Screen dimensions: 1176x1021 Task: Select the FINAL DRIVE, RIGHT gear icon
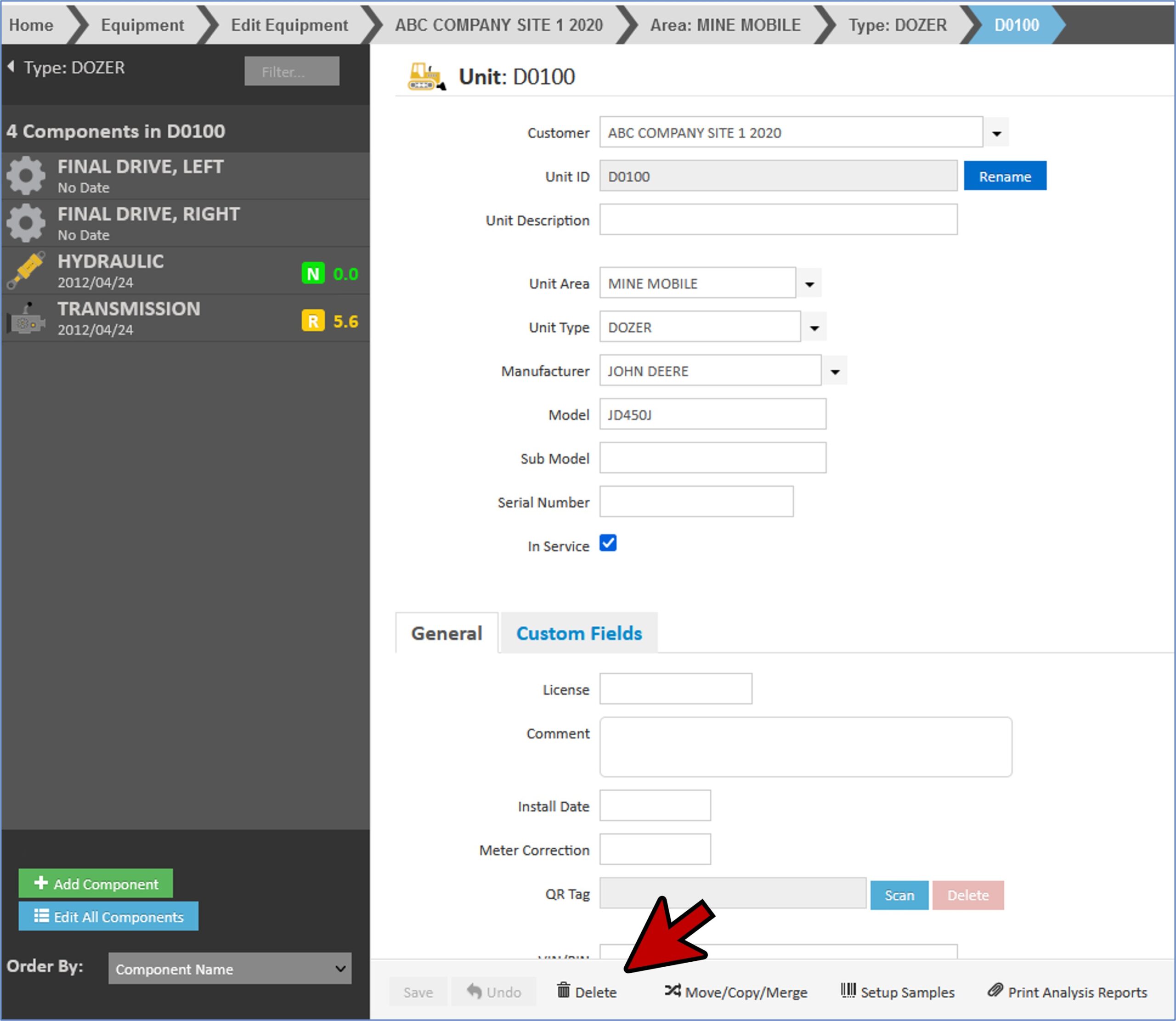(26, 223)
